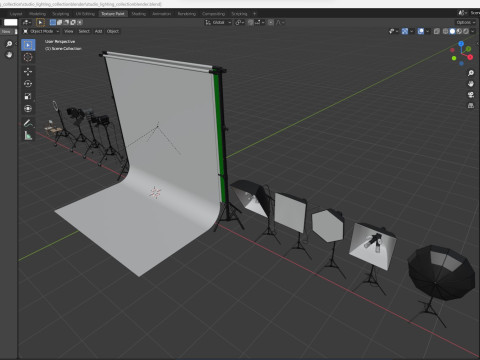The width and height of the screenshot is (480, 360).
Task: Open the Global transform orientation dropdown
Action: (x=218, y=22)
